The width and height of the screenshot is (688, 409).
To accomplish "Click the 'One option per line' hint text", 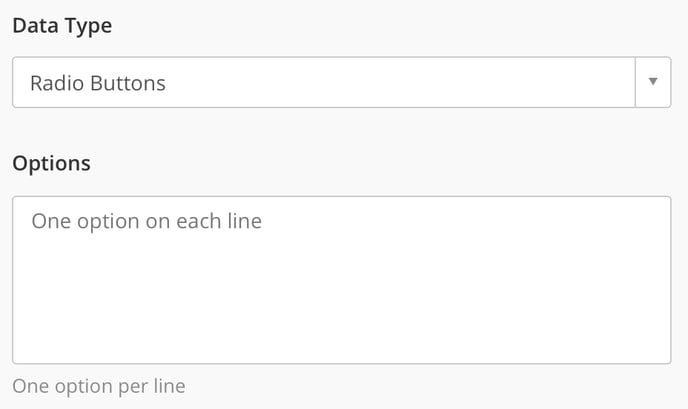I will coord(98,386).
